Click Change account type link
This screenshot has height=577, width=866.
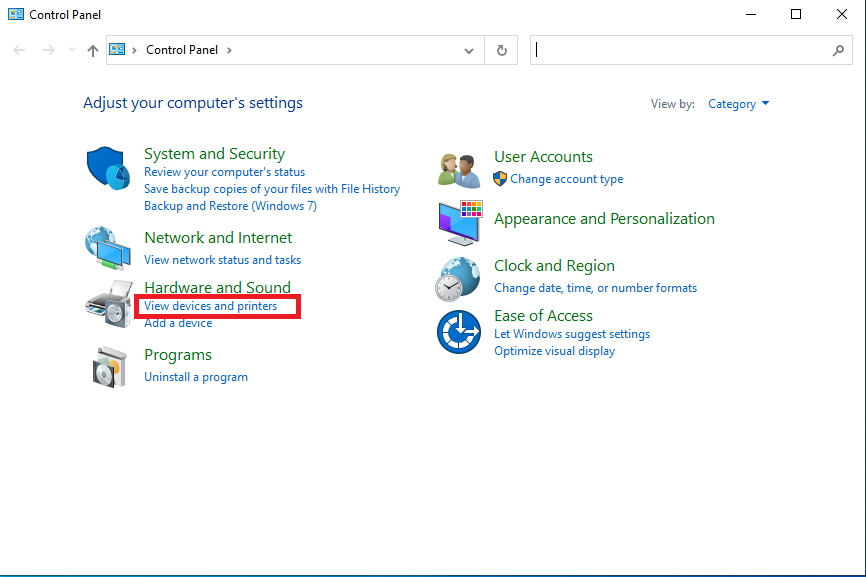[x=566, y=179]
